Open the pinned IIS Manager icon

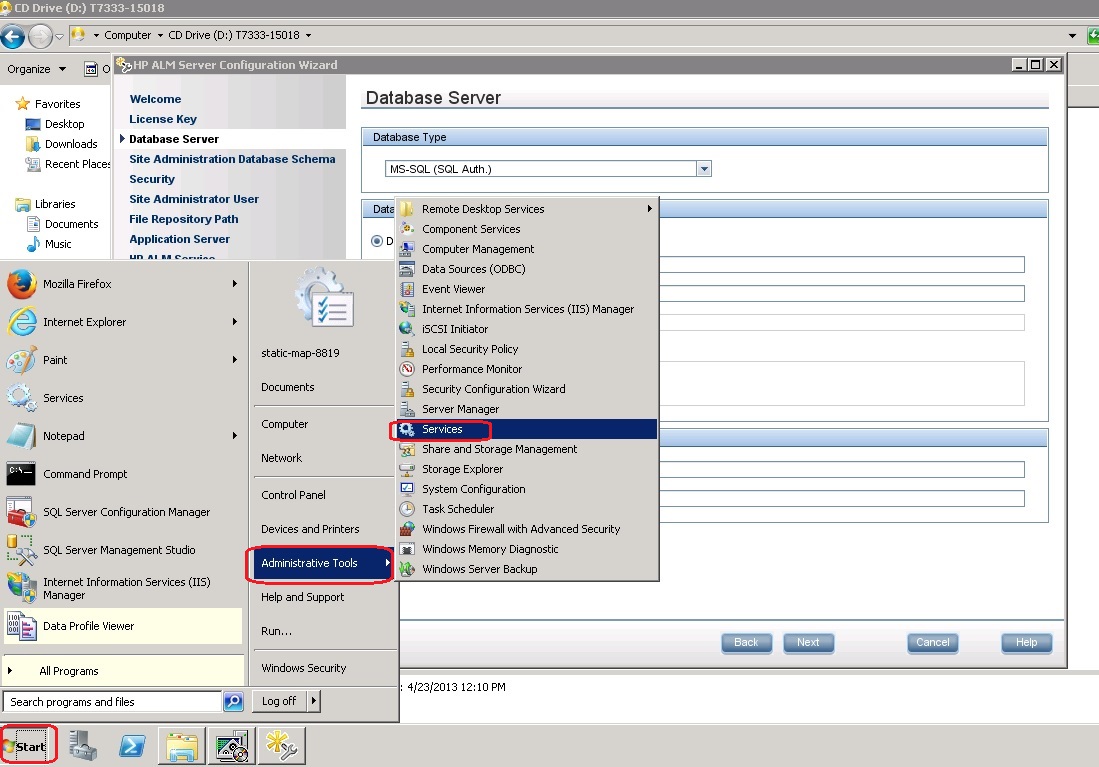point(21,588)
